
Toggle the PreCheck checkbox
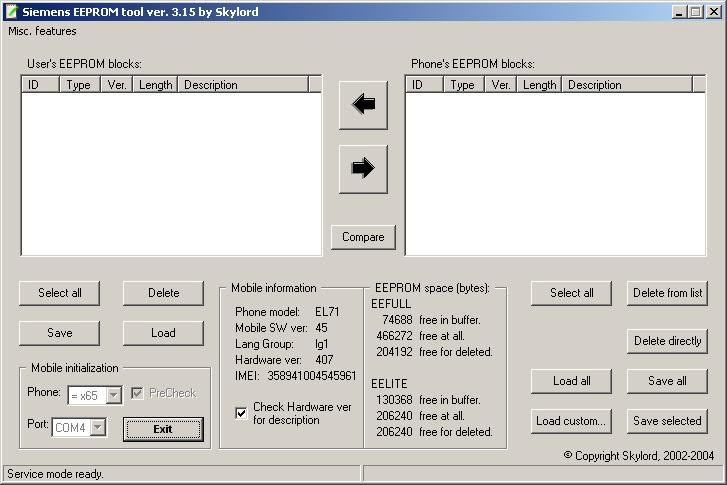click(x=137, y=393)
